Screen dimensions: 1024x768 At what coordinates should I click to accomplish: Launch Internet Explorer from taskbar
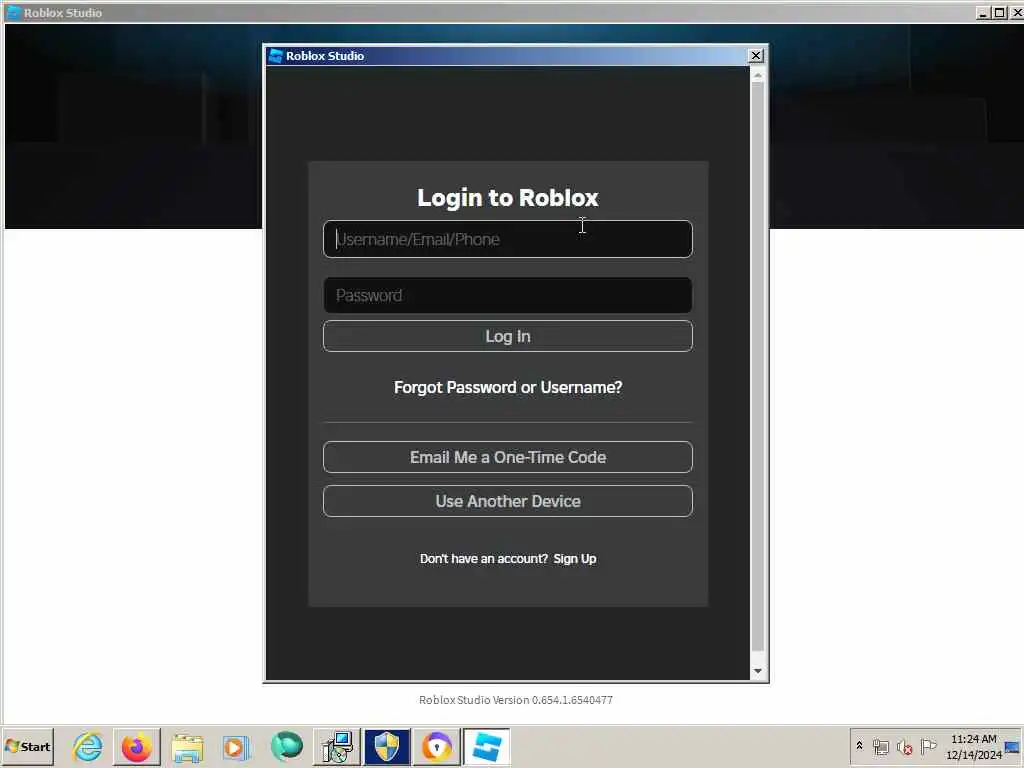(x=88, y=746)
